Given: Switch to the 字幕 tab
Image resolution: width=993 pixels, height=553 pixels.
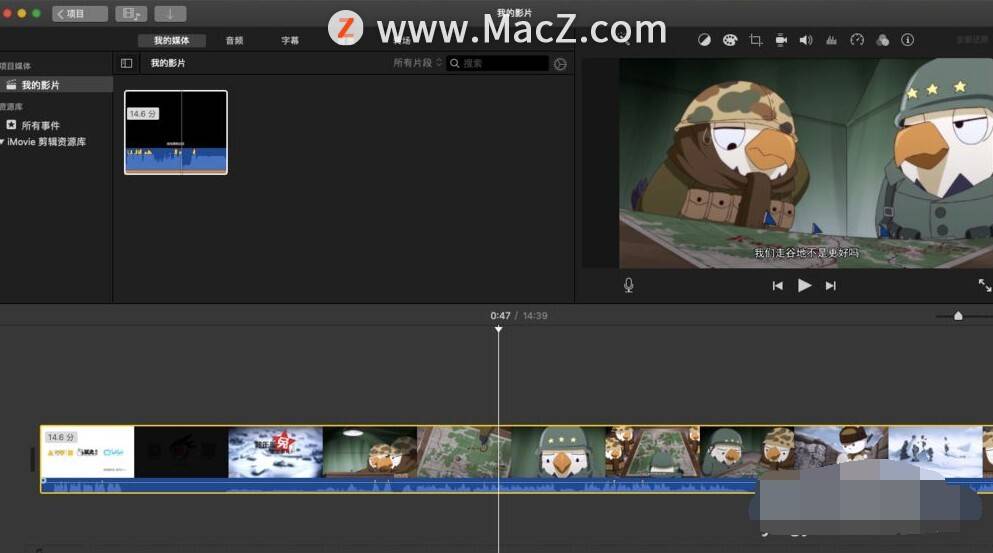Looking at the screenshot, I should coord(290,41).
